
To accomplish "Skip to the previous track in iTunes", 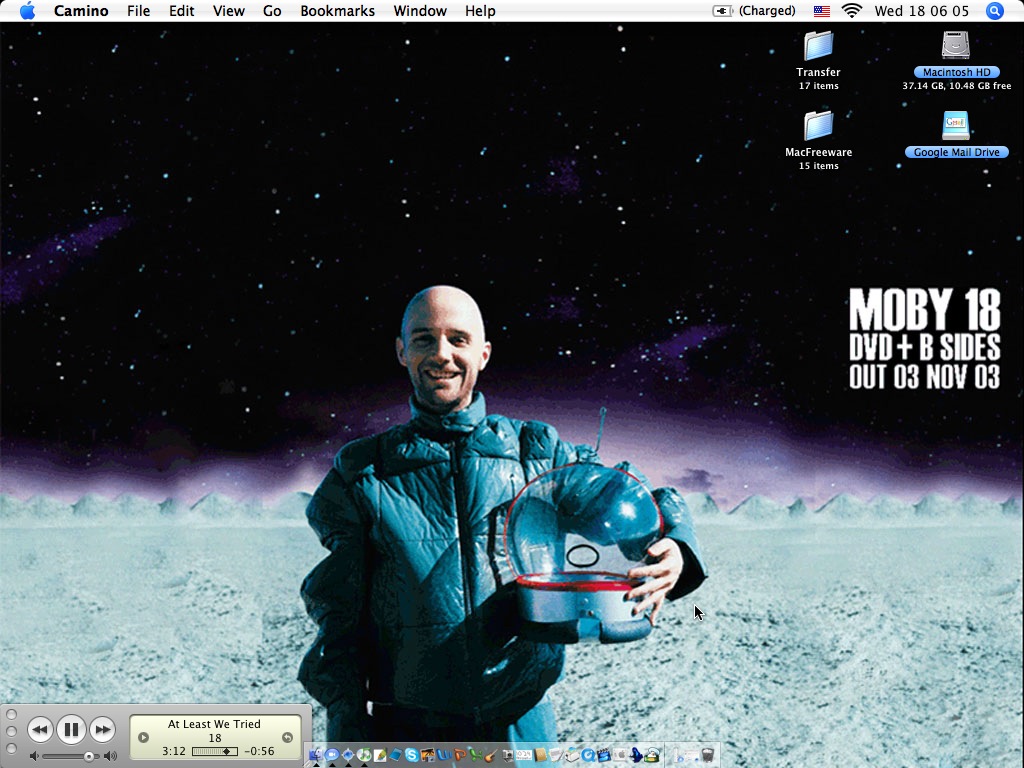I will [40, 729].
